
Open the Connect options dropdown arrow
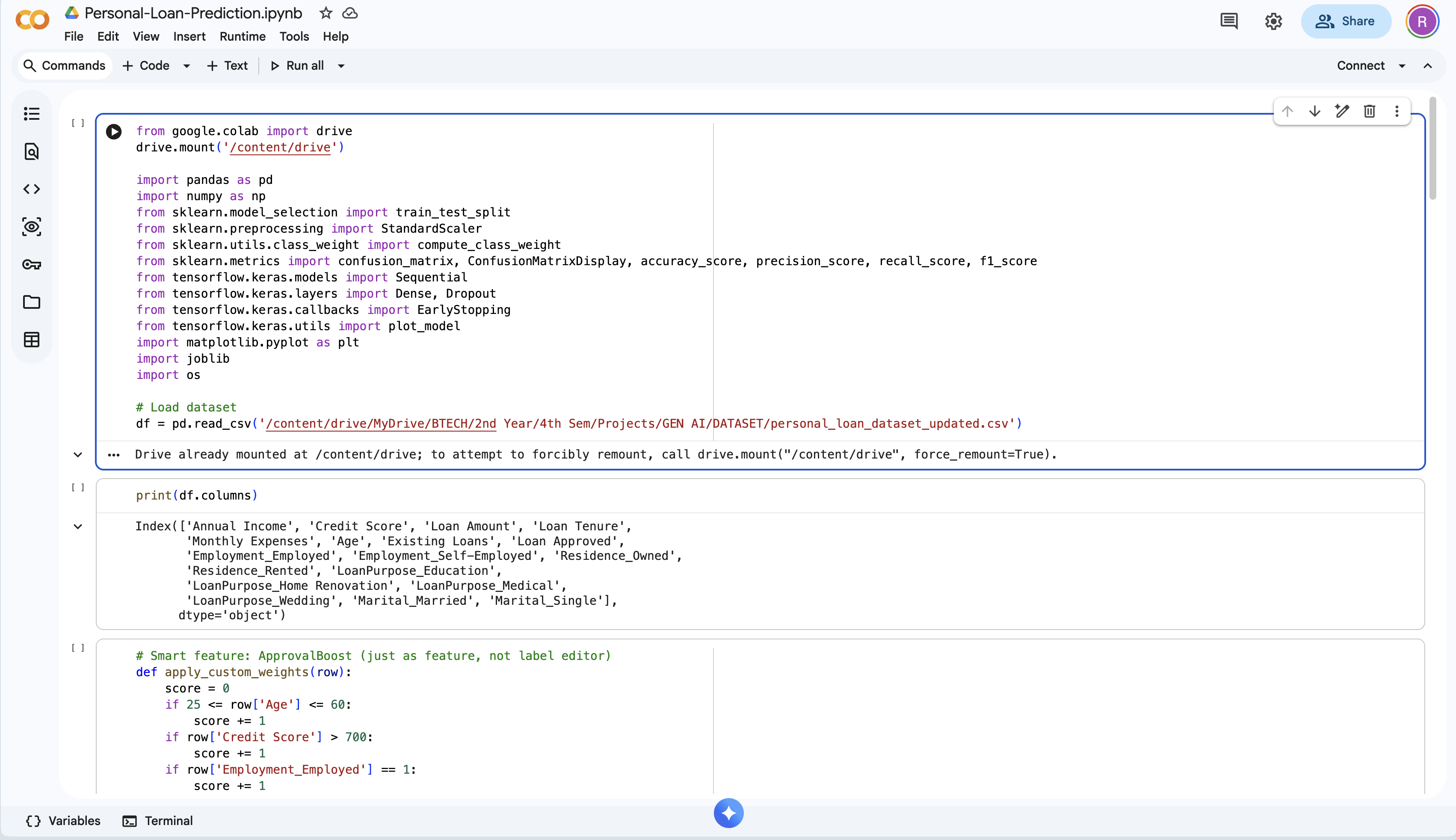coord(1403,66)
